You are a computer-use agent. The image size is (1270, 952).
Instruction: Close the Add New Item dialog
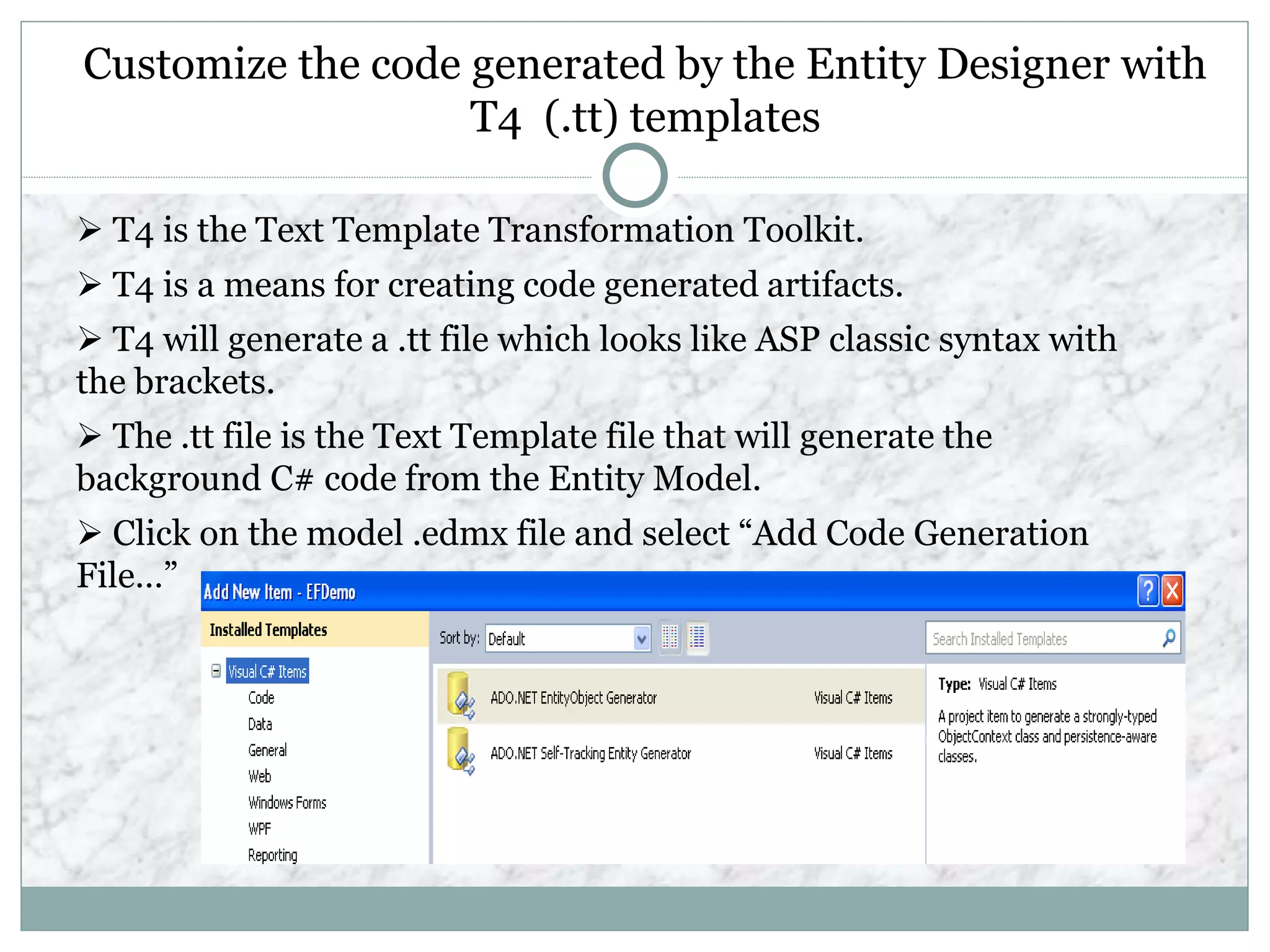click(1172, 591)
